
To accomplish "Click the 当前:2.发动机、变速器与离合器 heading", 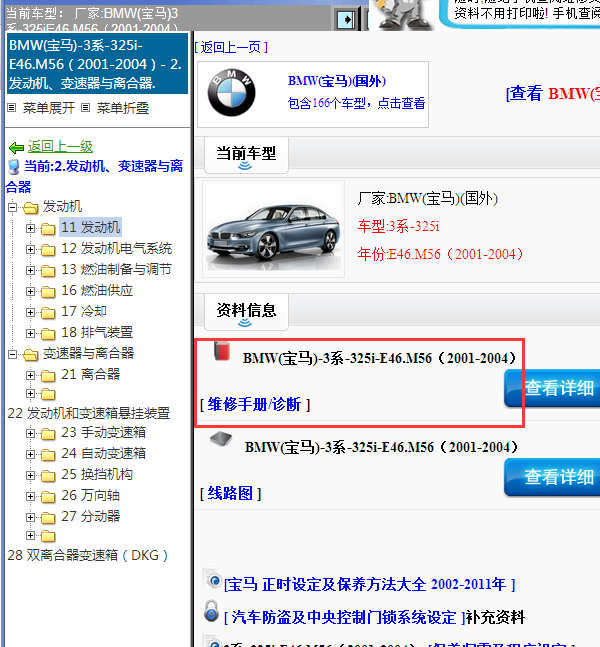I will coord(94,176).
